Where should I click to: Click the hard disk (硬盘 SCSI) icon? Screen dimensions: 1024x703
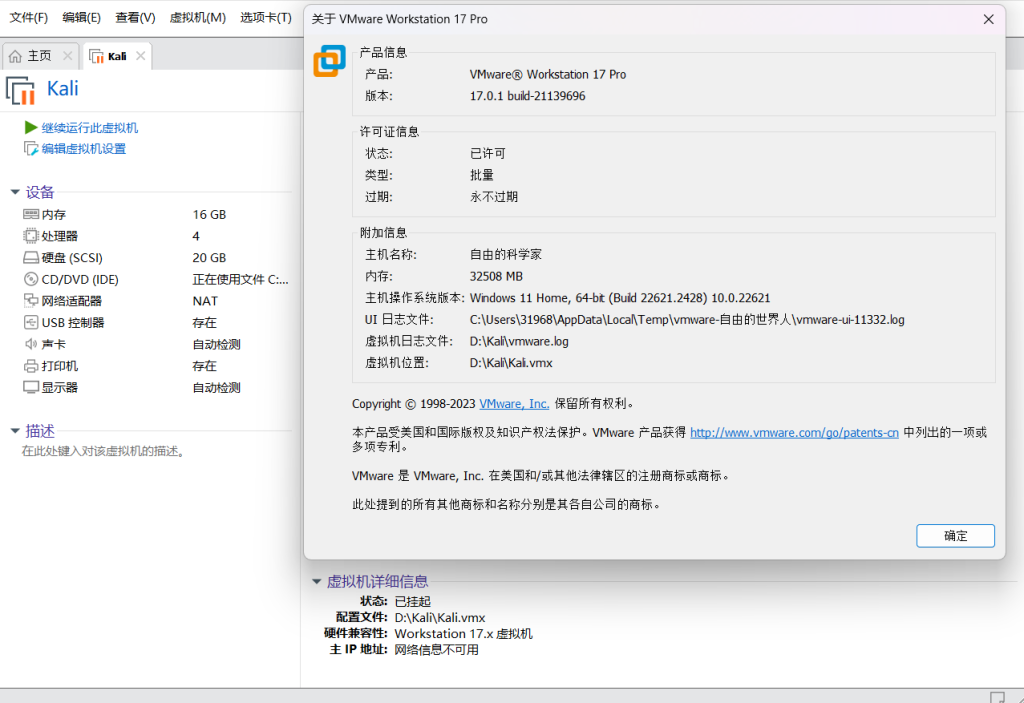coord(30,258)
